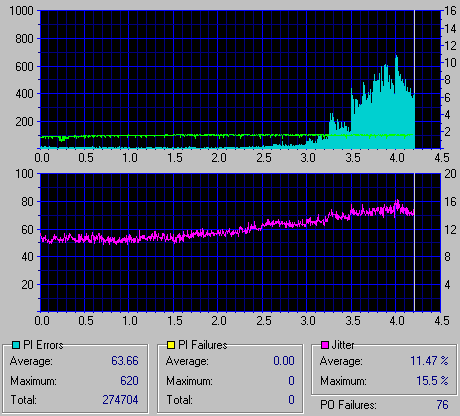The height and width of the screenshot is (416, 460).
Task: Click the magenta Jitter color swatch
Action: (x=324, y=345)
